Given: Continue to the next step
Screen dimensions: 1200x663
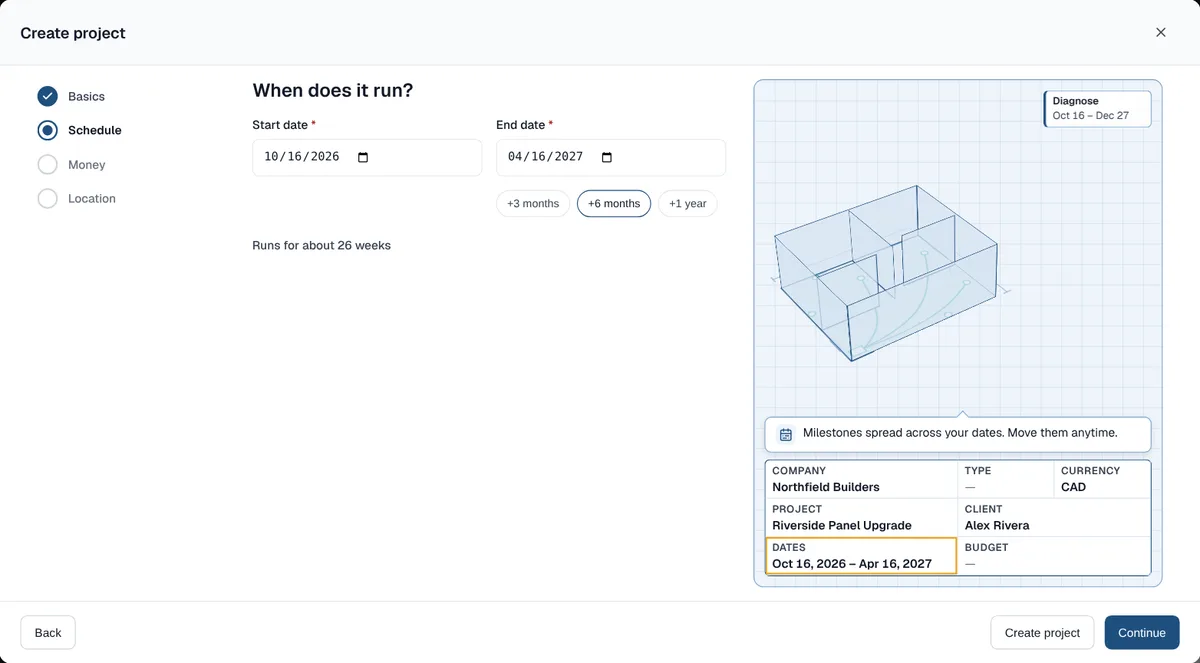Looking at the screenshot, I should coord(1142,632).
